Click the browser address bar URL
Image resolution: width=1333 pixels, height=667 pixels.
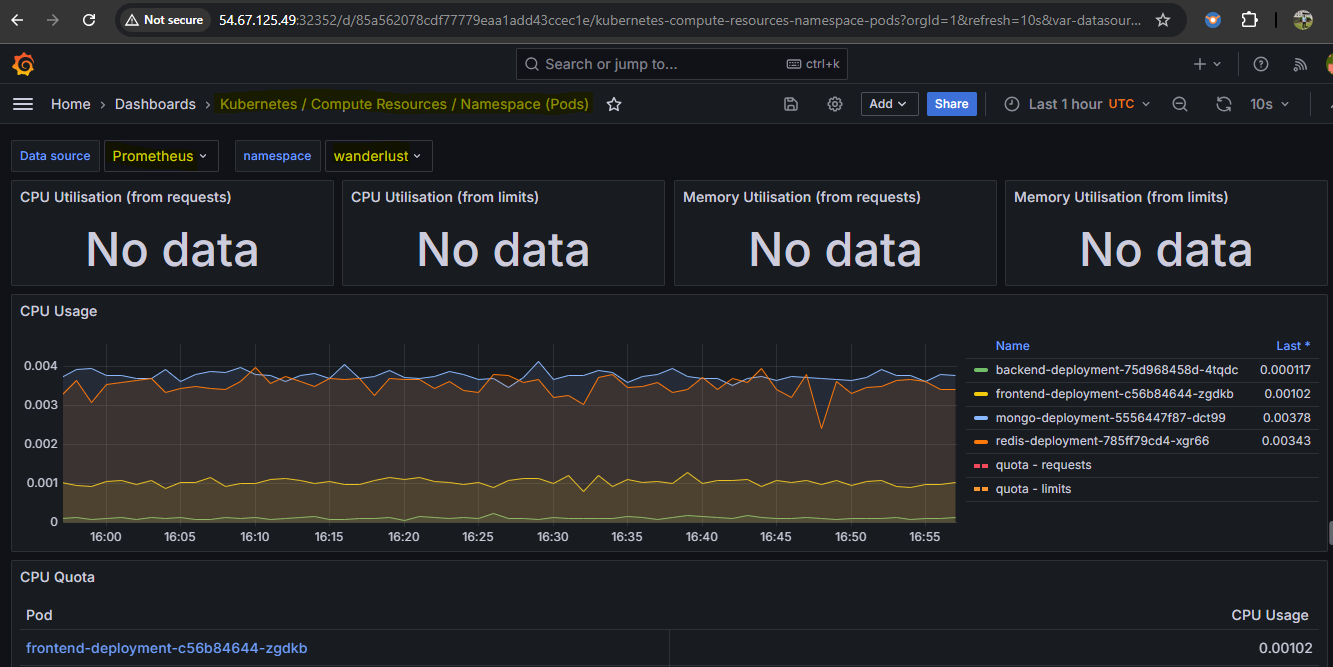pos(680,20)
